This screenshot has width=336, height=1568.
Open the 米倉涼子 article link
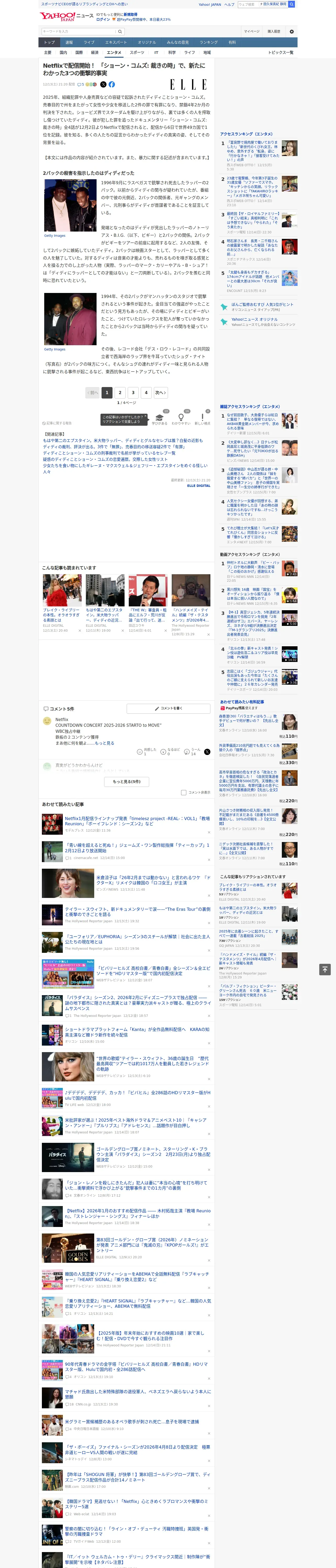click(x=153, y=880)
